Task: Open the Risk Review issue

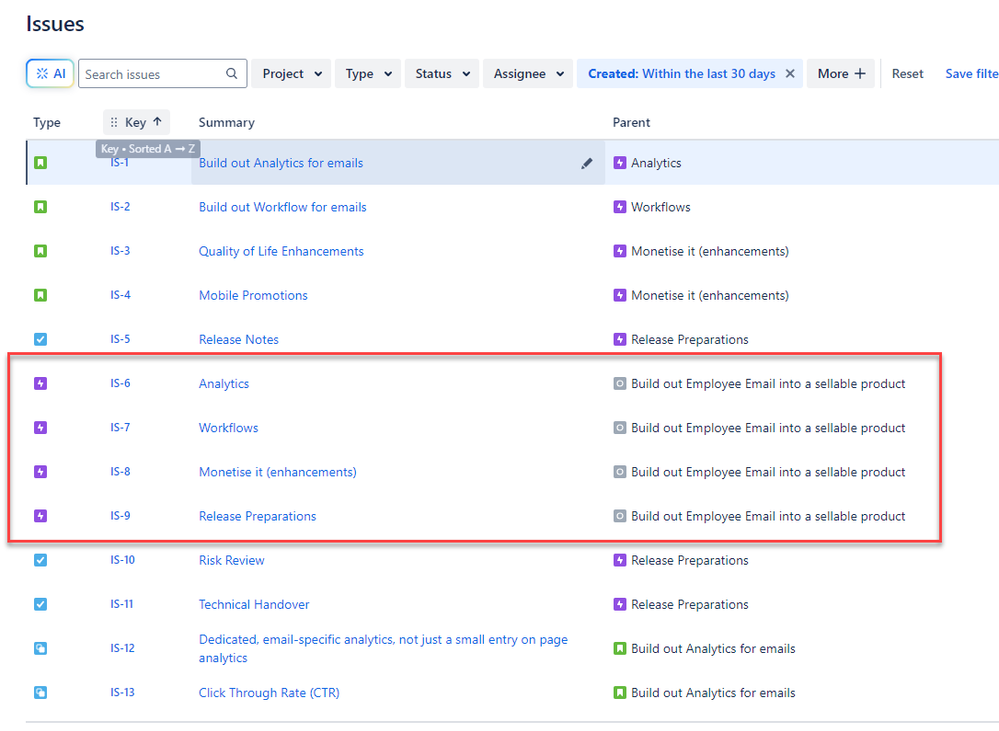Action: 231,560
